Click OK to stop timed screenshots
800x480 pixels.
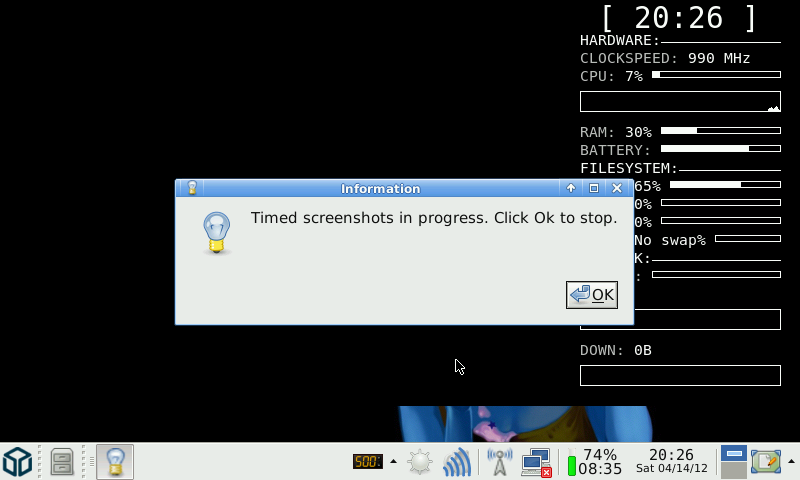pos(592,295)
